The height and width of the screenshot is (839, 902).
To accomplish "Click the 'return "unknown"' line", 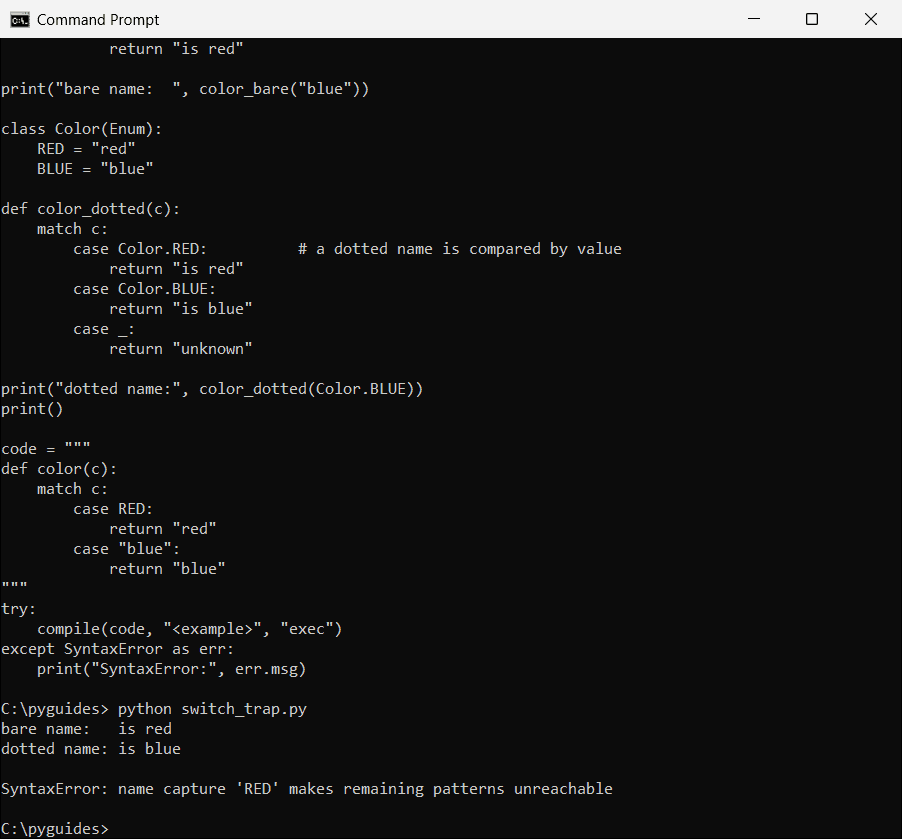I will tap(181, 349).
